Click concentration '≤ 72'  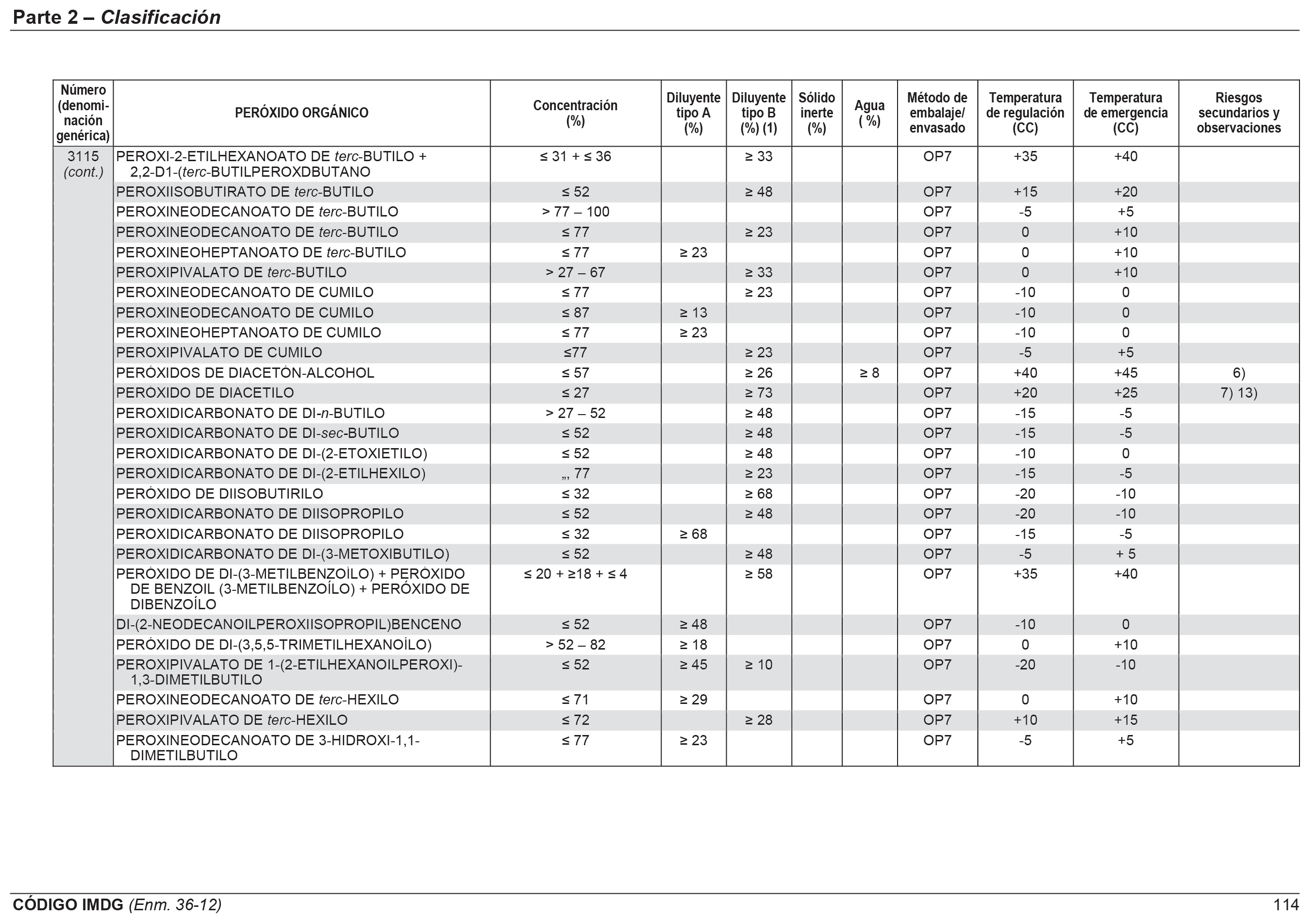575,720
